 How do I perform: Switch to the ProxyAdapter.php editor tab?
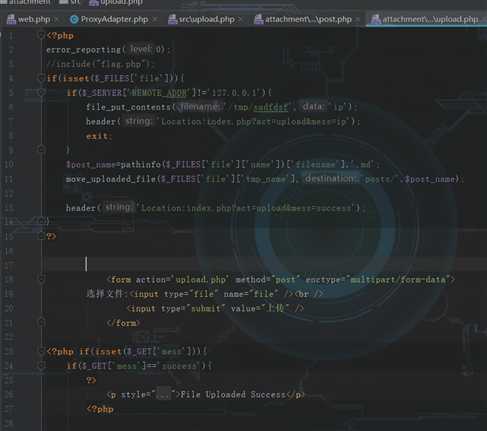click(x=114, y=19)
